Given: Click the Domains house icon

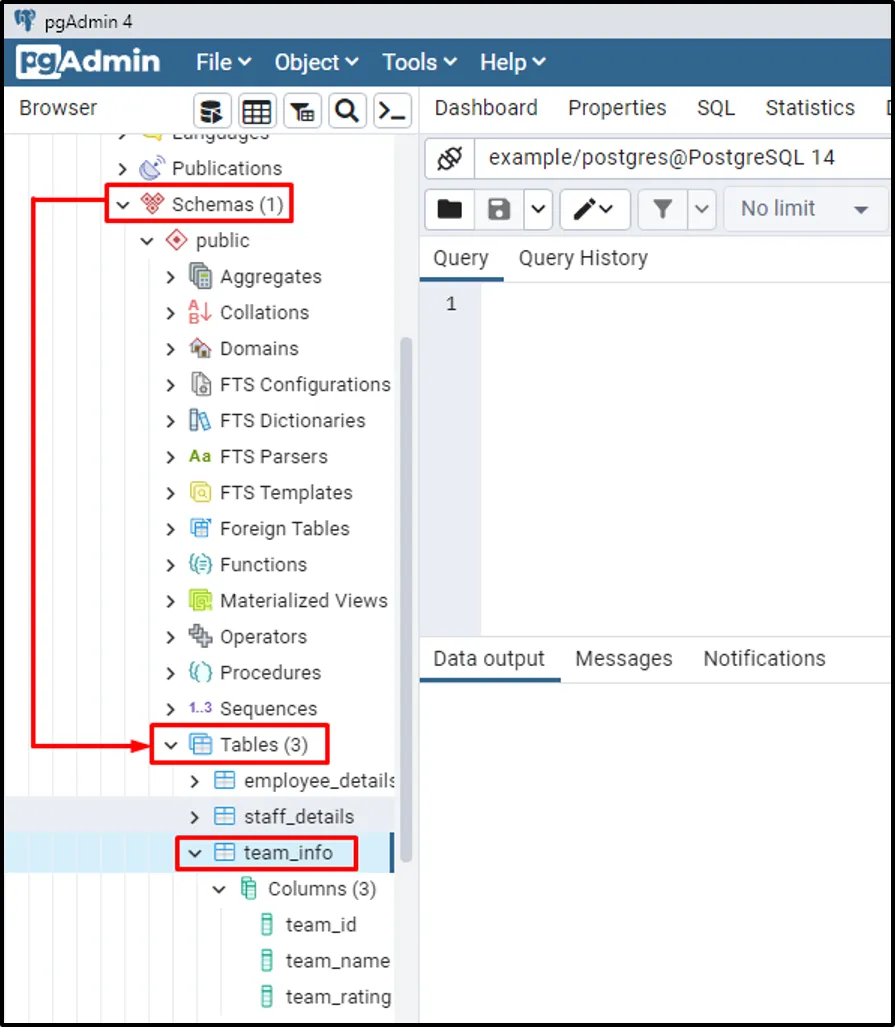Looking at the screenshot, I should tap(200, 348).
